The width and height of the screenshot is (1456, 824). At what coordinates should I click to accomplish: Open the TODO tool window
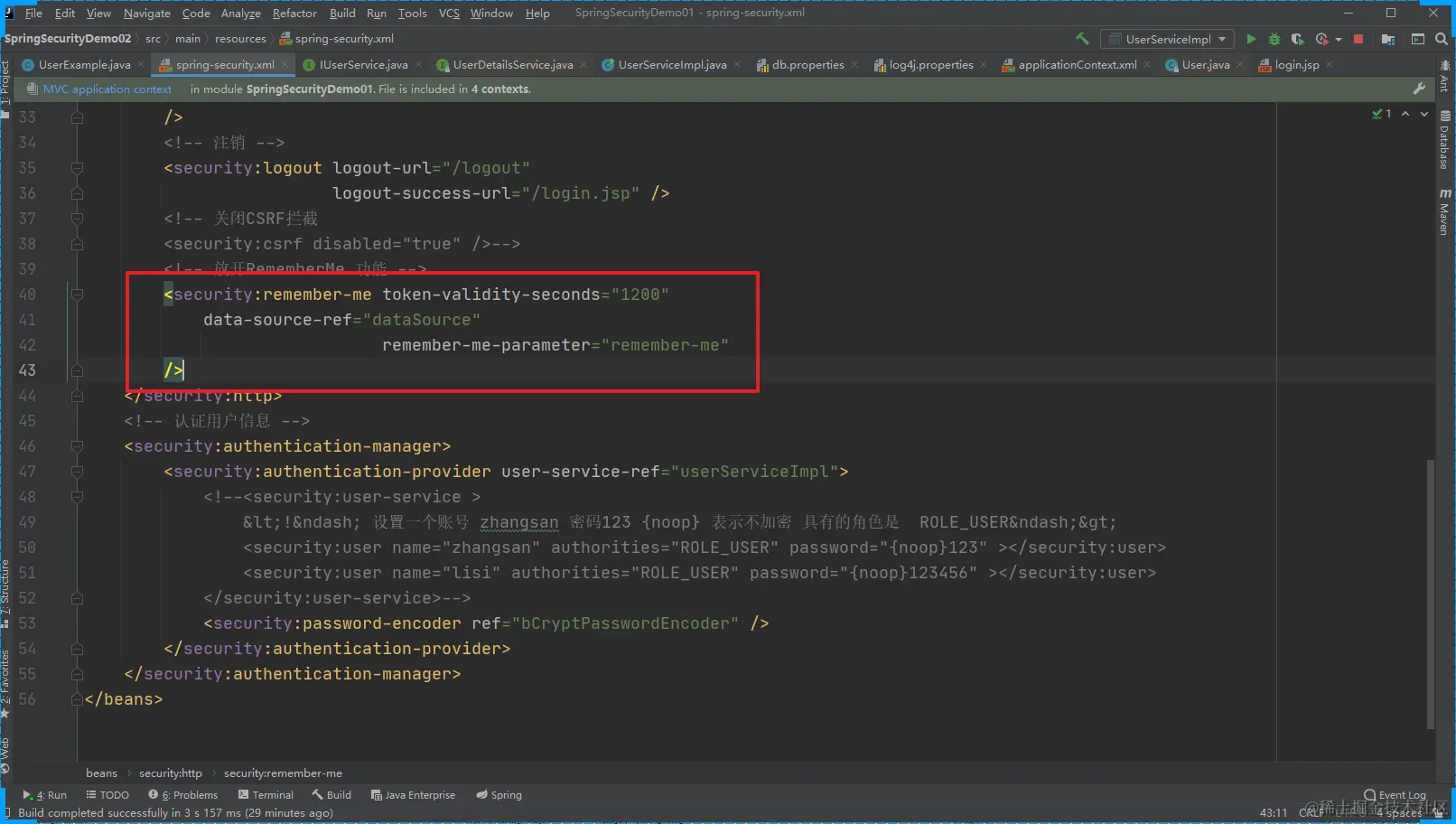(x=107, y=795)
